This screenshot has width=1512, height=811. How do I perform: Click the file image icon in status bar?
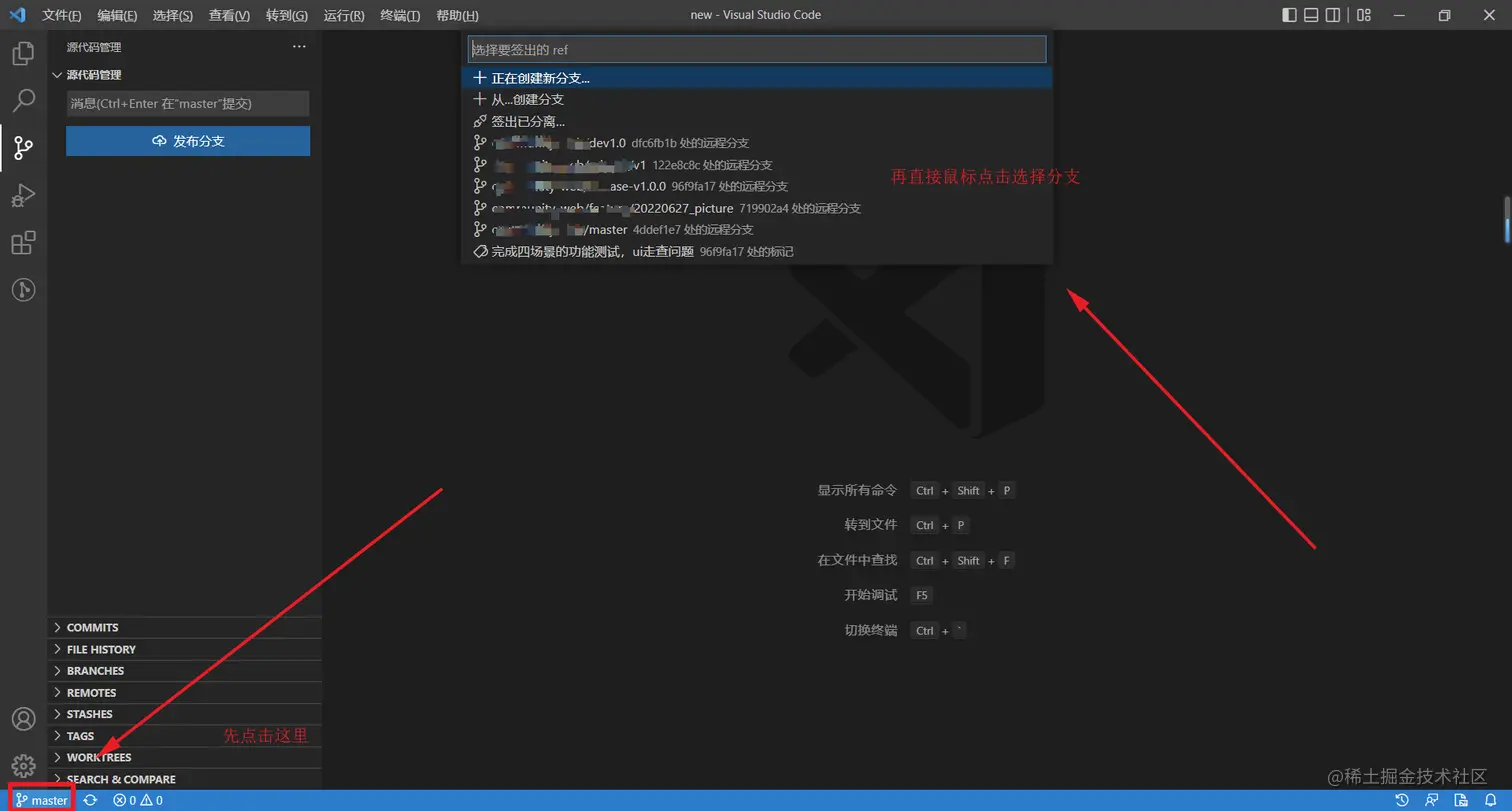tap(1462, 800)
